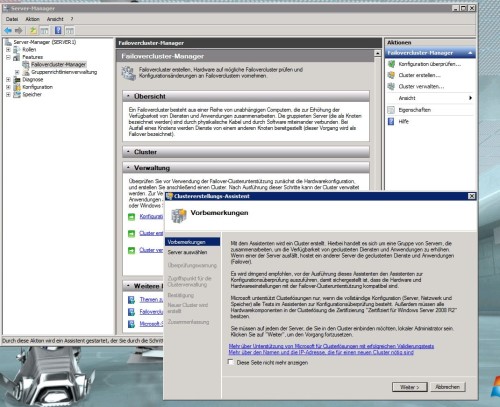Toggle the Action pane toolbar icon
Screen dimensions: 500x407
click(69, 31)
